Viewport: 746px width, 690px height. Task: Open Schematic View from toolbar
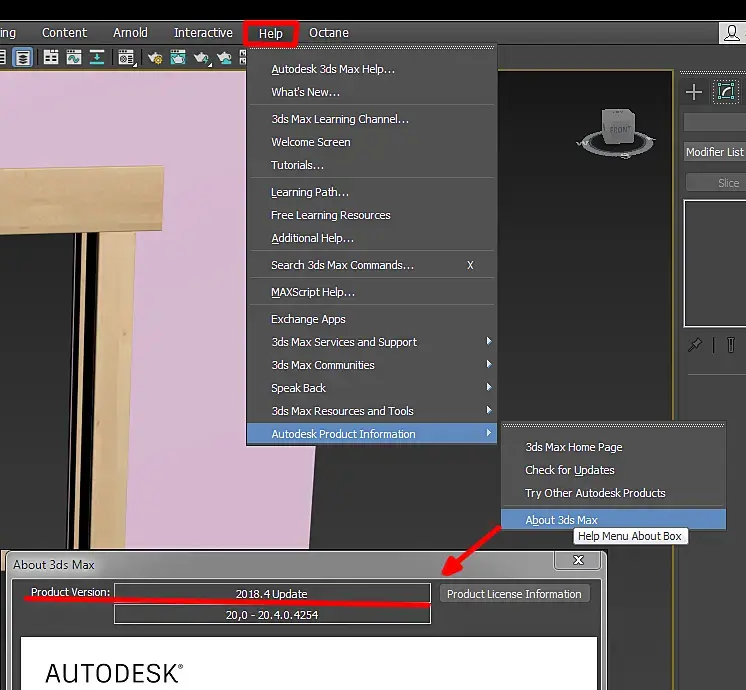click(97, 58)
